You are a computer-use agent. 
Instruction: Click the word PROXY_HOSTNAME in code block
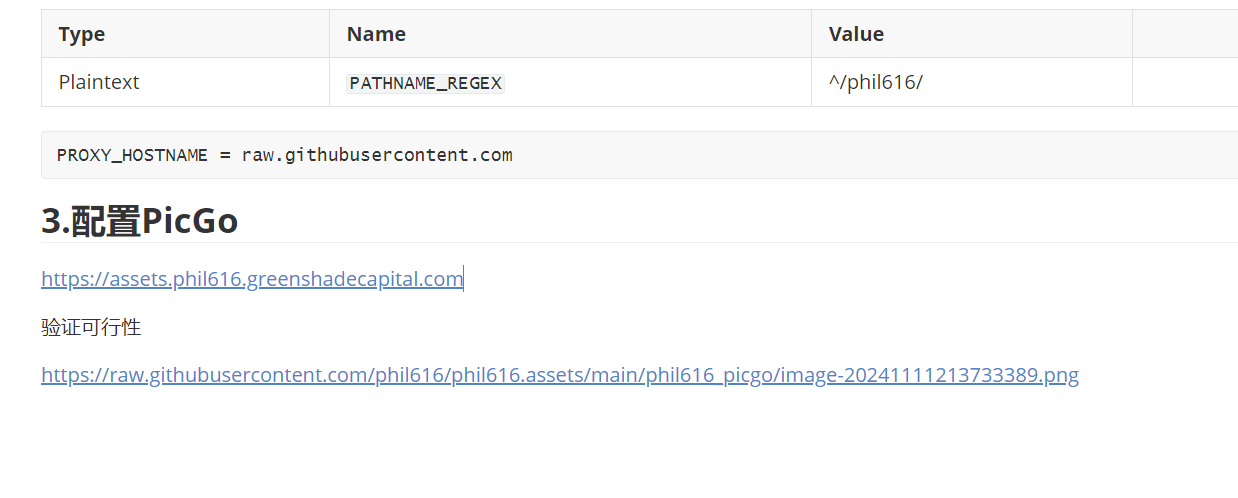click(132, 155)
